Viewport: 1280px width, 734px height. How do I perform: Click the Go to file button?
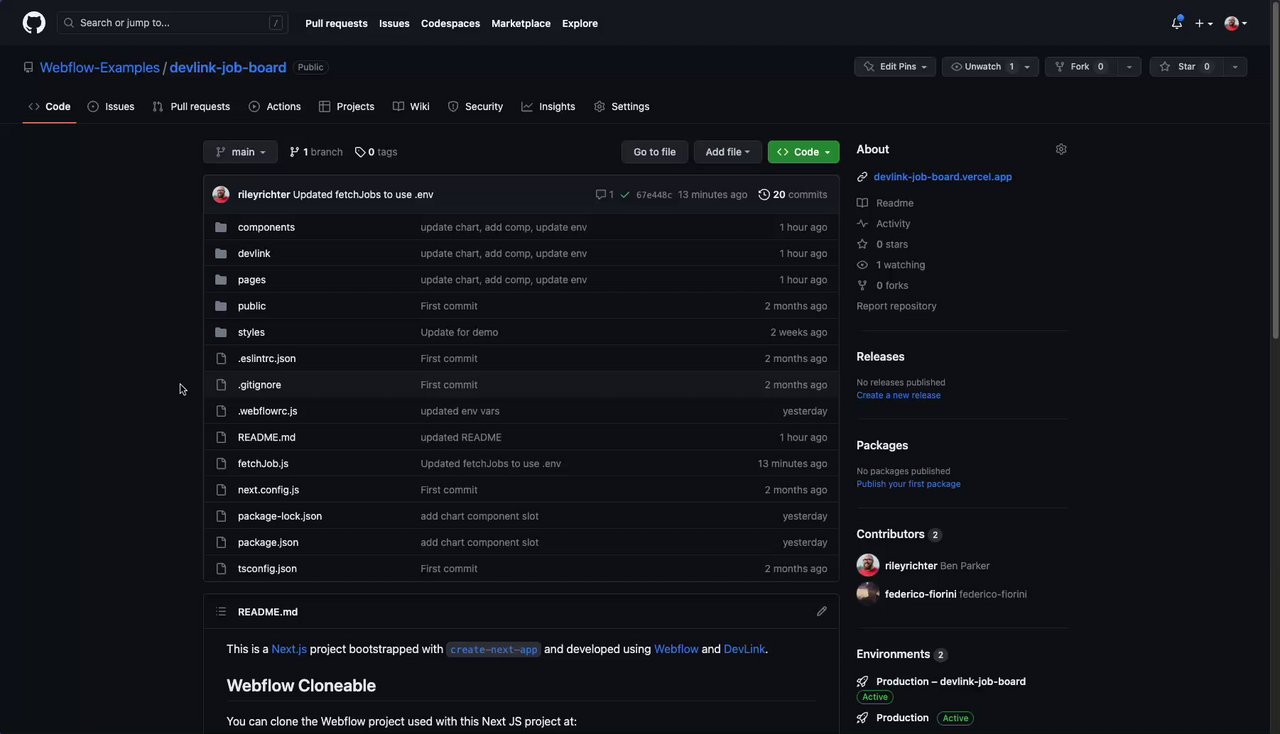655,152
